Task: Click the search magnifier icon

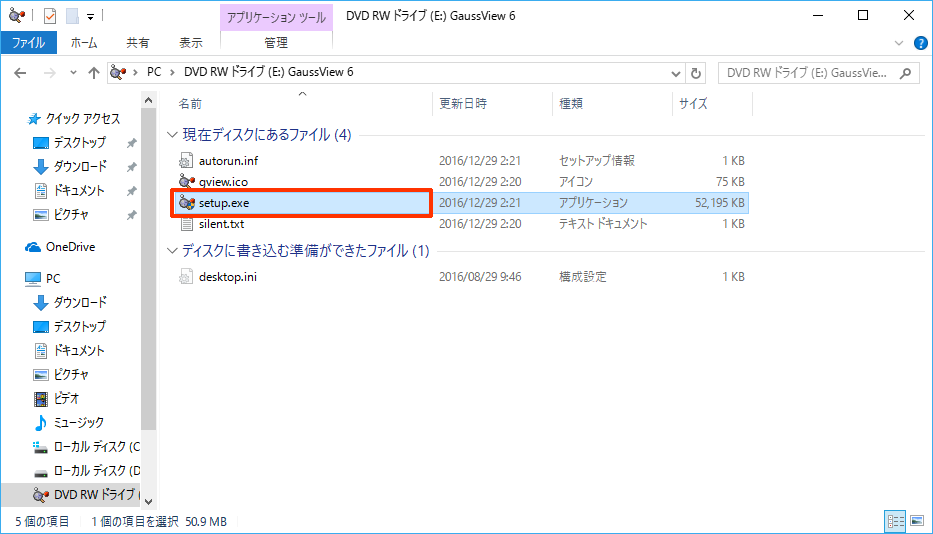Action: coord(905,73)
